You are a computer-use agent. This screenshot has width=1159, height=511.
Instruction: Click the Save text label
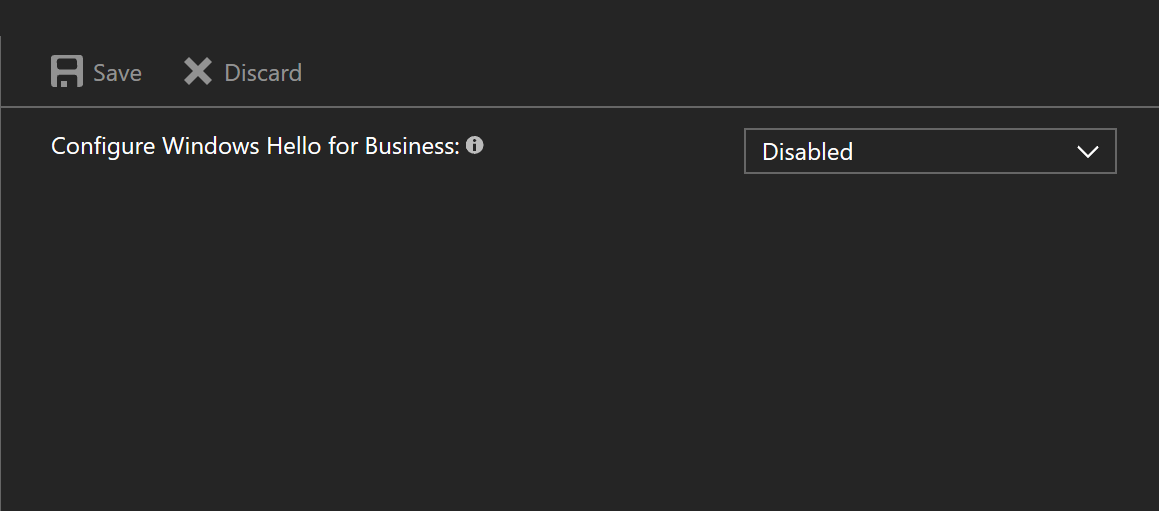[x=117, y=73]
